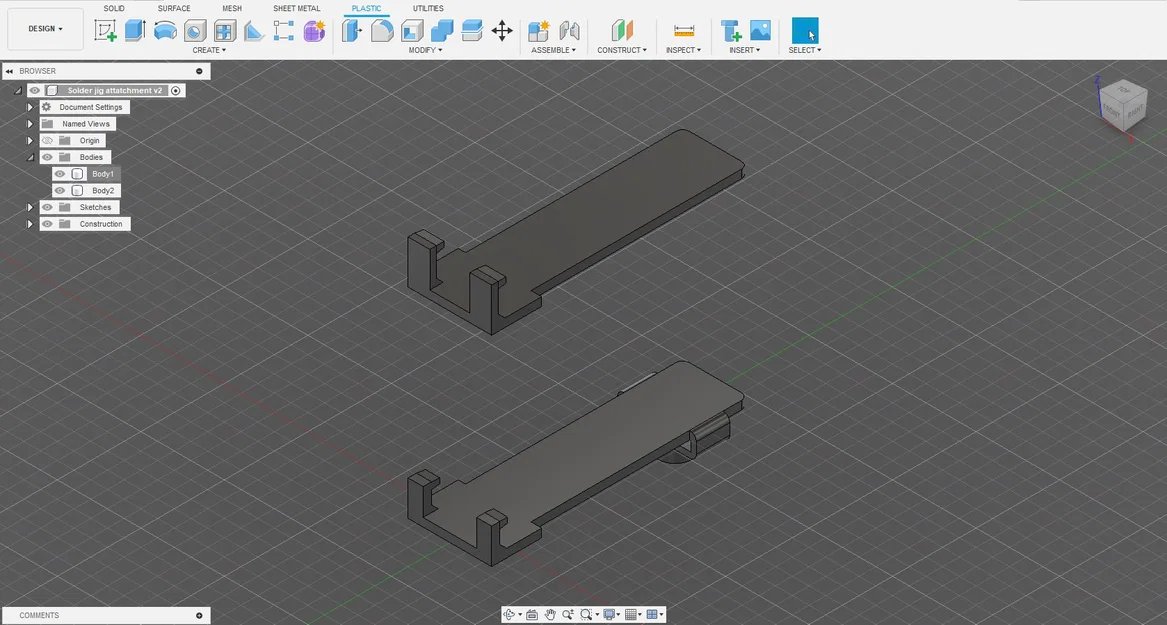The image size is (1167, 625).
Task: Expand the Comments panel plus button
Action: click(199, 615)
